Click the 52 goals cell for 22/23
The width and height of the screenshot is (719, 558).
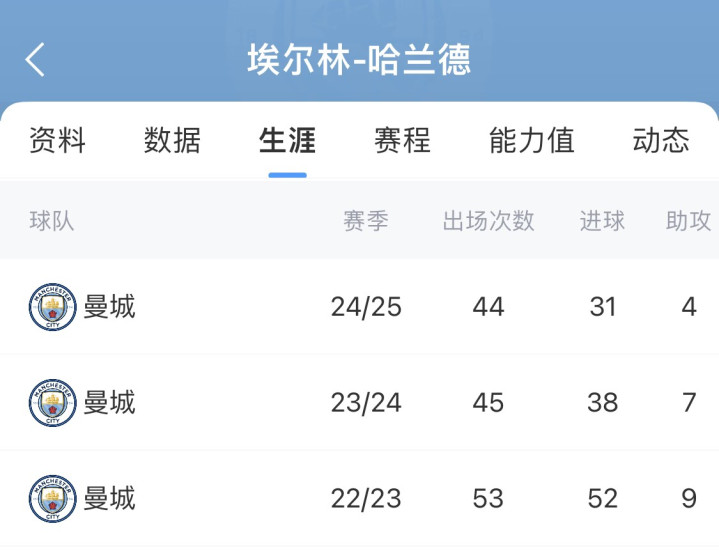coord(603,499)
